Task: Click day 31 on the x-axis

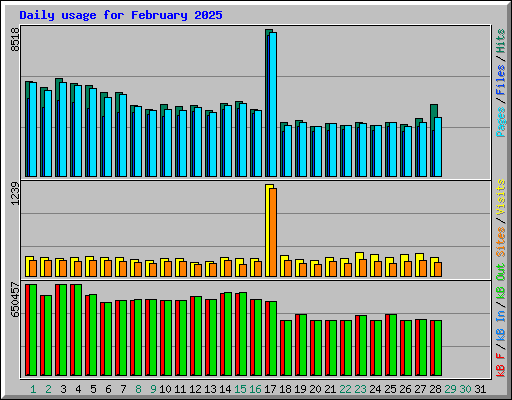Action: click(x=480, y=389)
